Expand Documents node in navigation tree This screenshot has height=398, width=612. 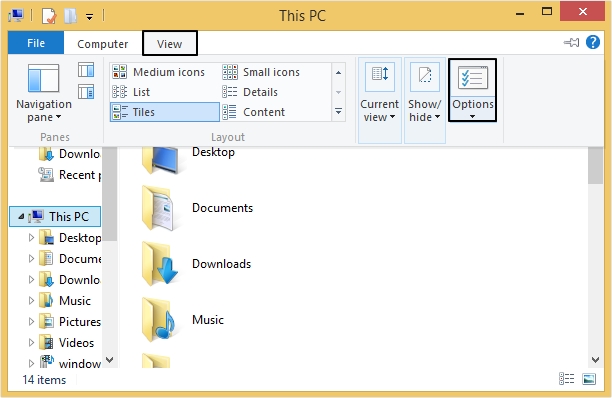point(31,259)
